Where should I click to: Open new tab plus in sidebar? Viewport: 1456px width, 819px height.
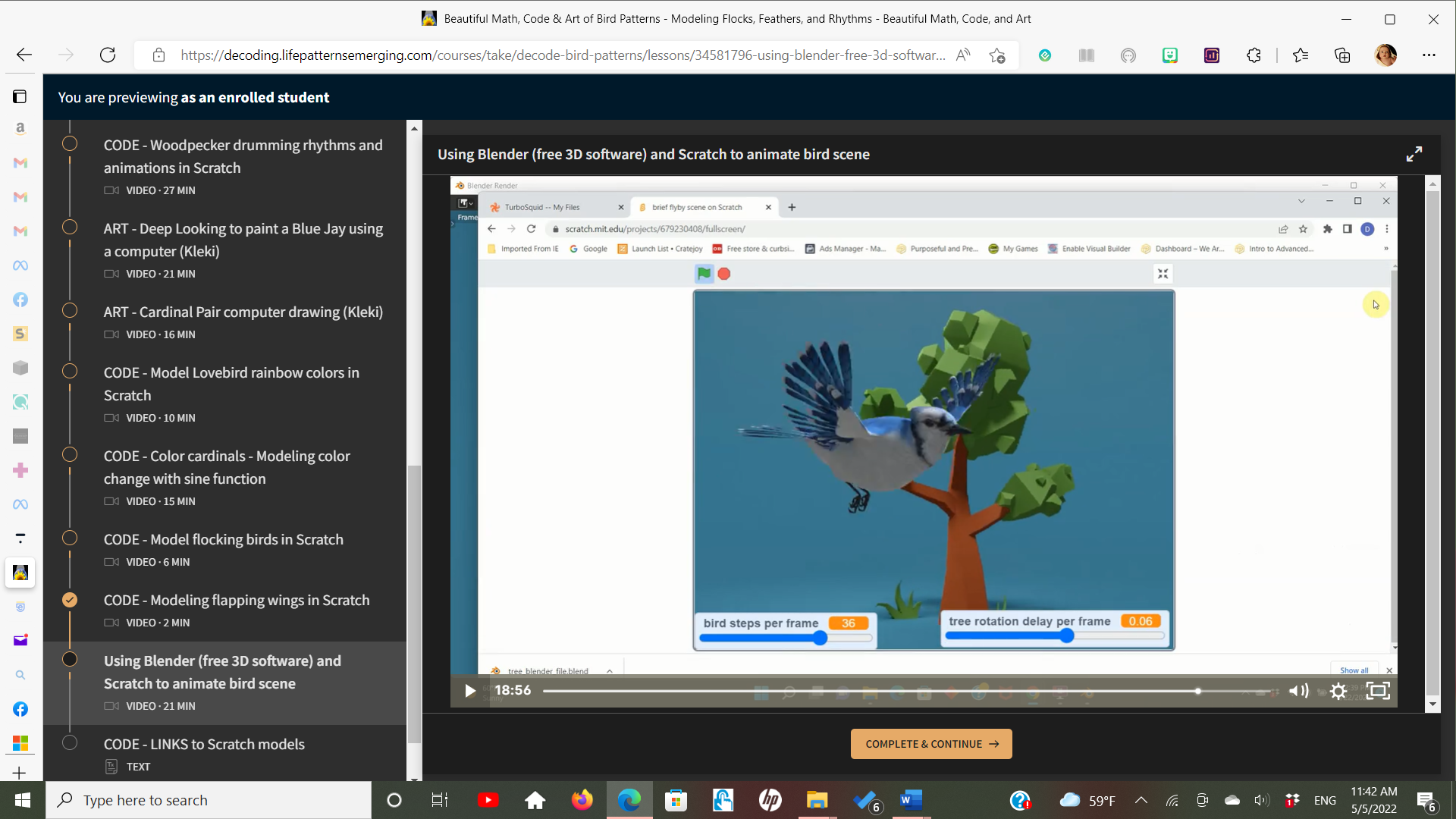click(20, 772)
